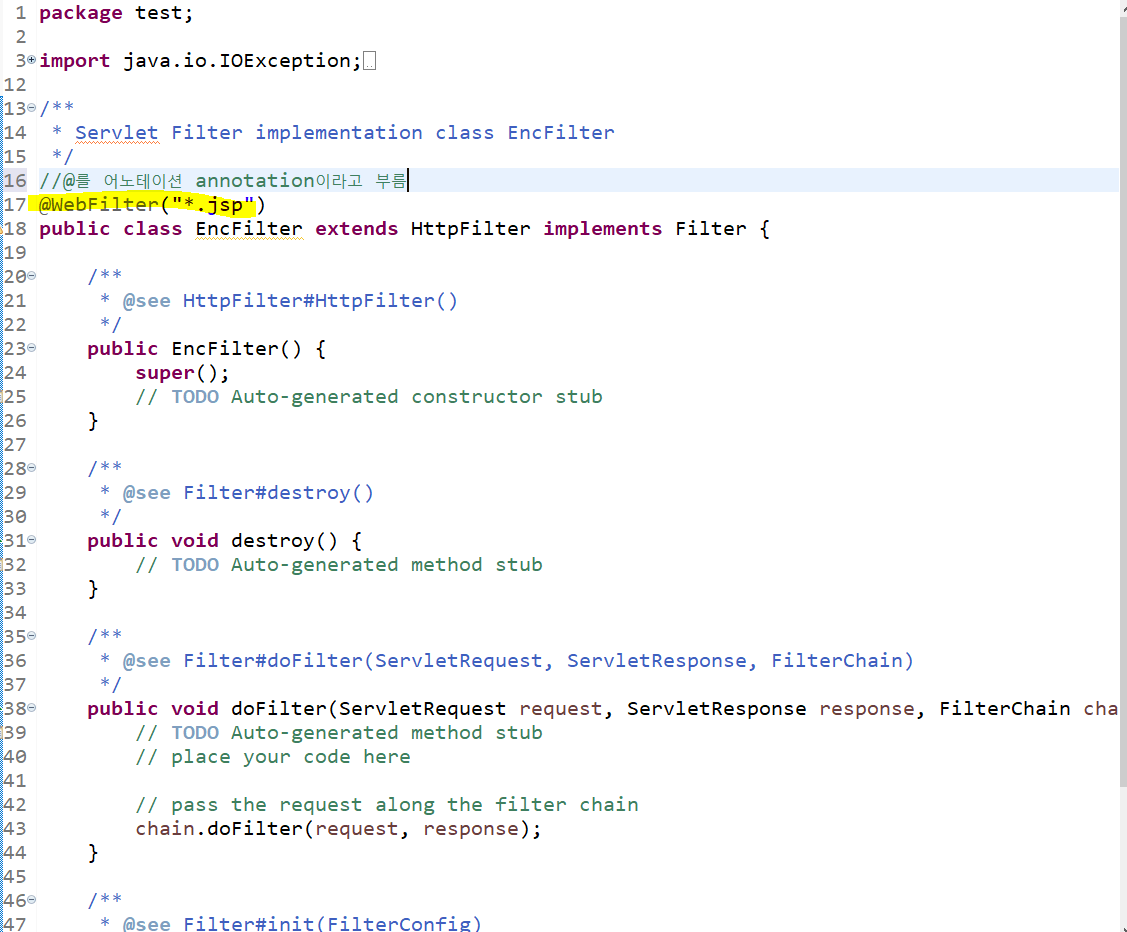This screenshot has width=1127, height=932.
Task: Click "pass the request along" comment
Action: (x=387, y=805)
